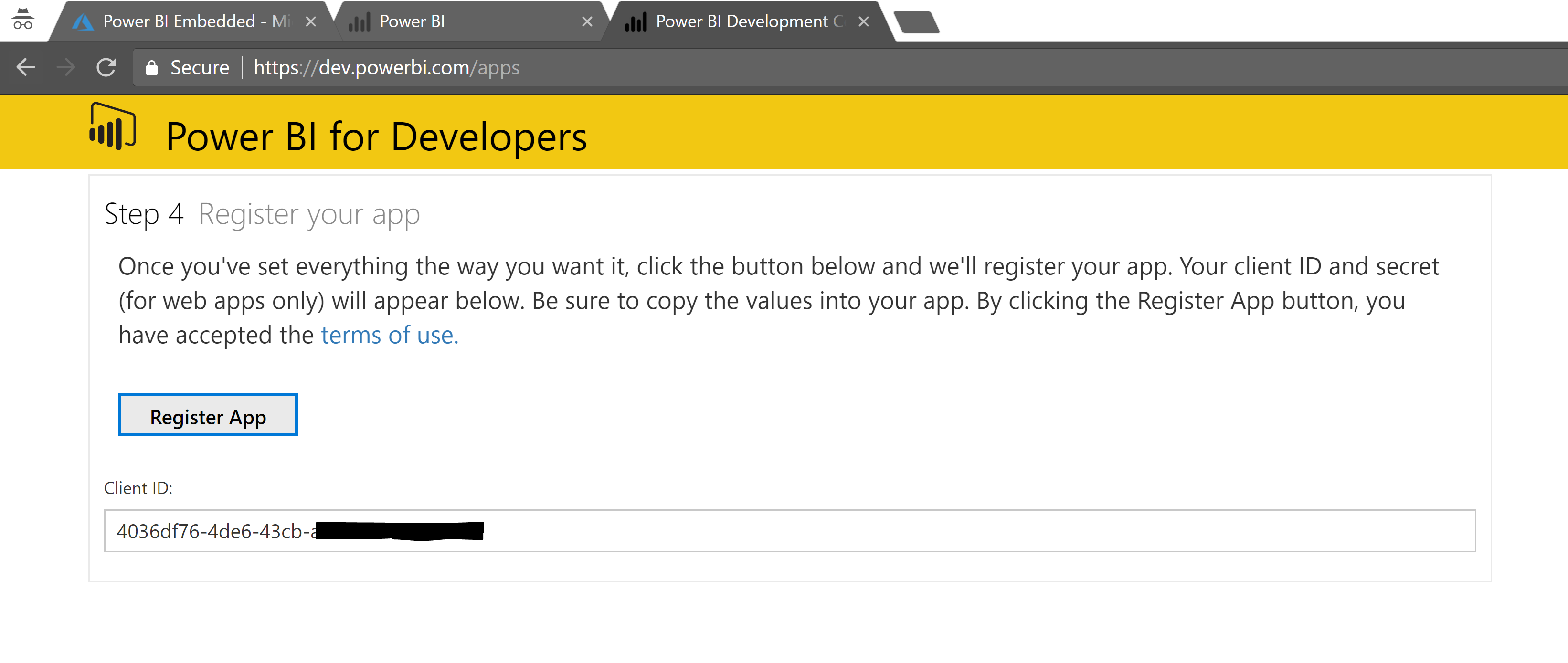
Task: Open the terms of use link
Action: click(x=387, y=335)
